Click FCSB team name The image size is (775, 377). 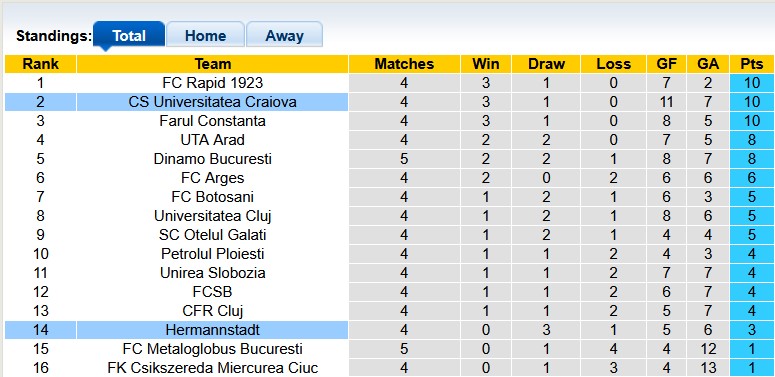213,292
